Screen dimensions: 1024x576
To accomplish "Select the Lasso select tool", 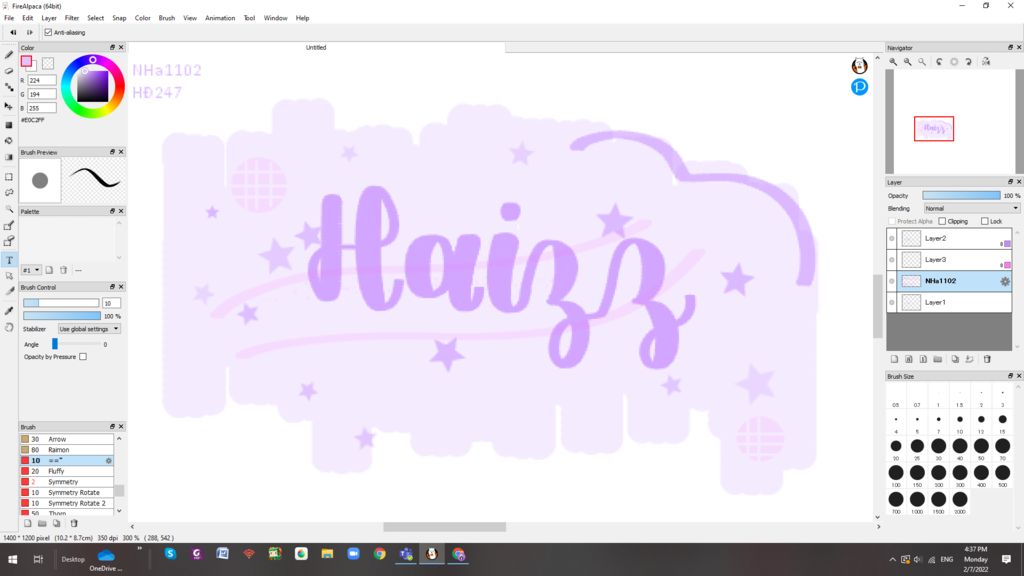I will coord(9,193).
